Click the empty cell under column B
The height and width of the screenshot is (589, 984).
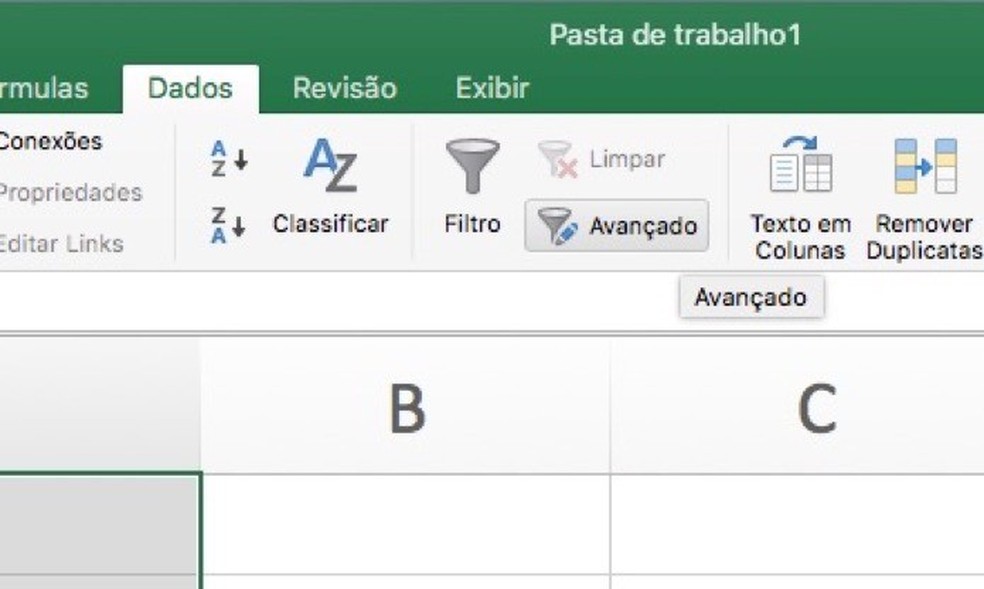pos(406,523)
